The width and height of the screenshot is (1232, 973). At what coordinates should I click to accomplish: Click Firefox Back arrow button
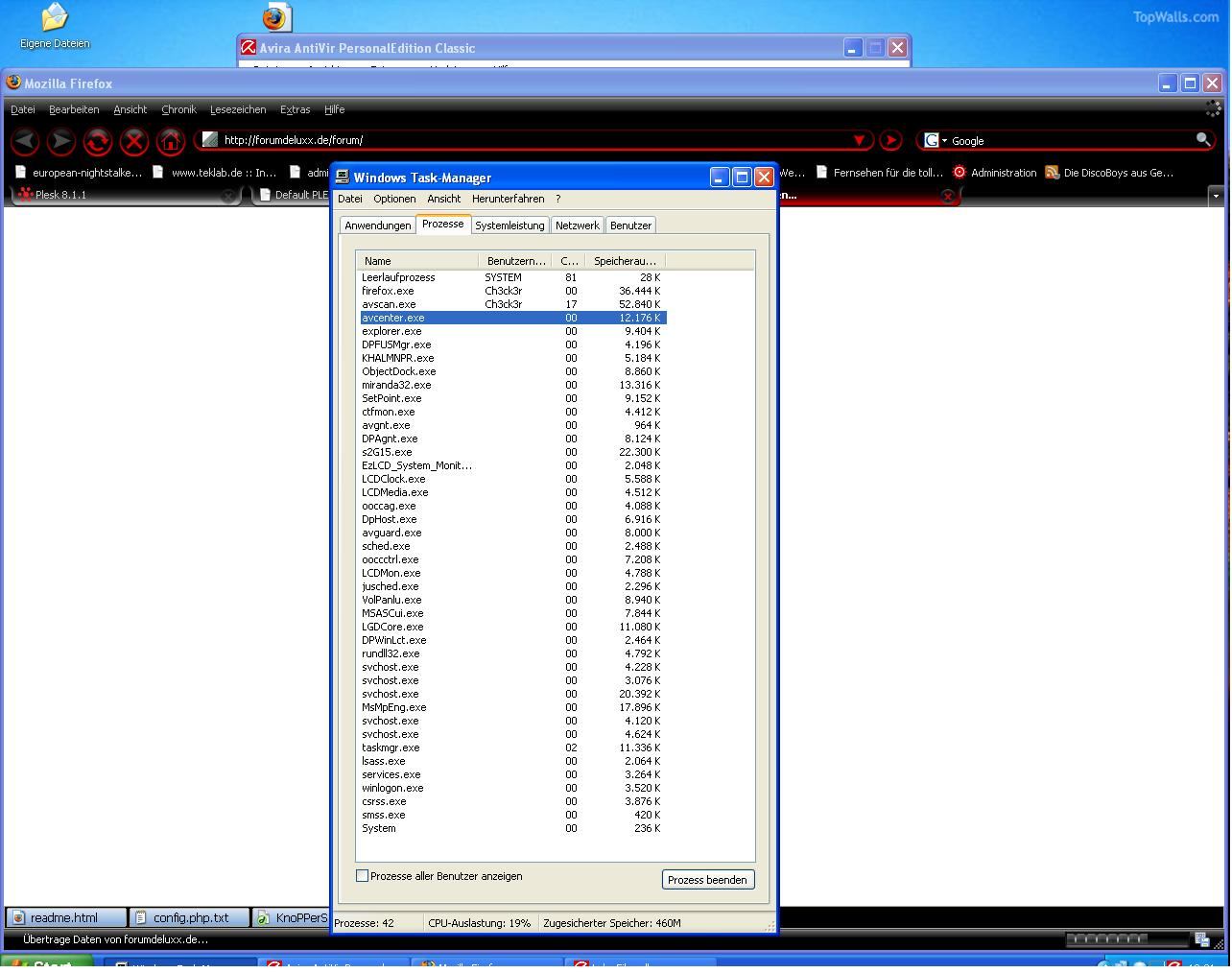coord(25,141)
